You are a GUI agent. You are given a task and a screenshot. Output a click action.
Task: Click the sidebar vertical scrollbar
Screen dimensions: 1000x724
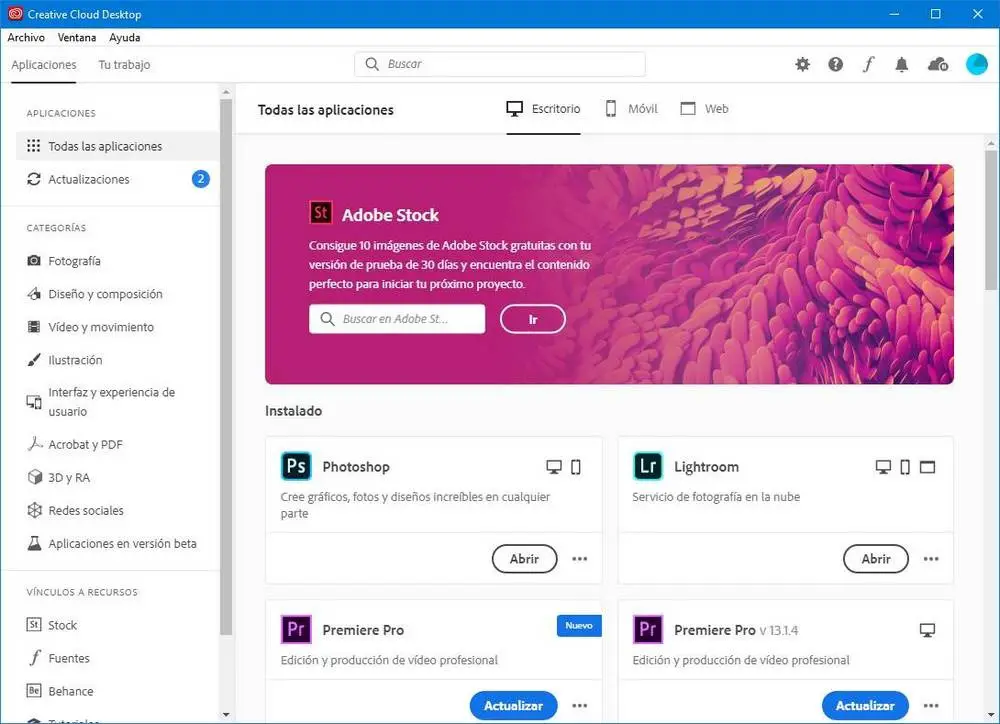tap(226, 367)
